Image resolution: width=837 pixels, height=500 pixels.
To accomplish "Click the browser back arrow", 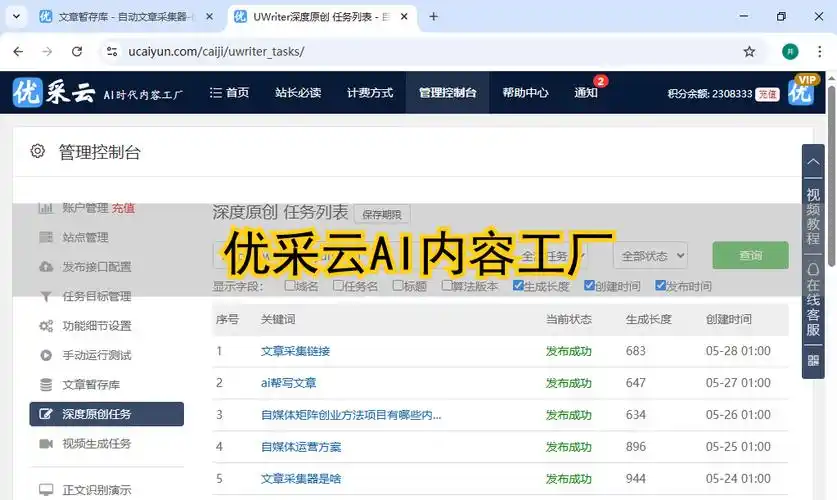I will coord(18,51).
